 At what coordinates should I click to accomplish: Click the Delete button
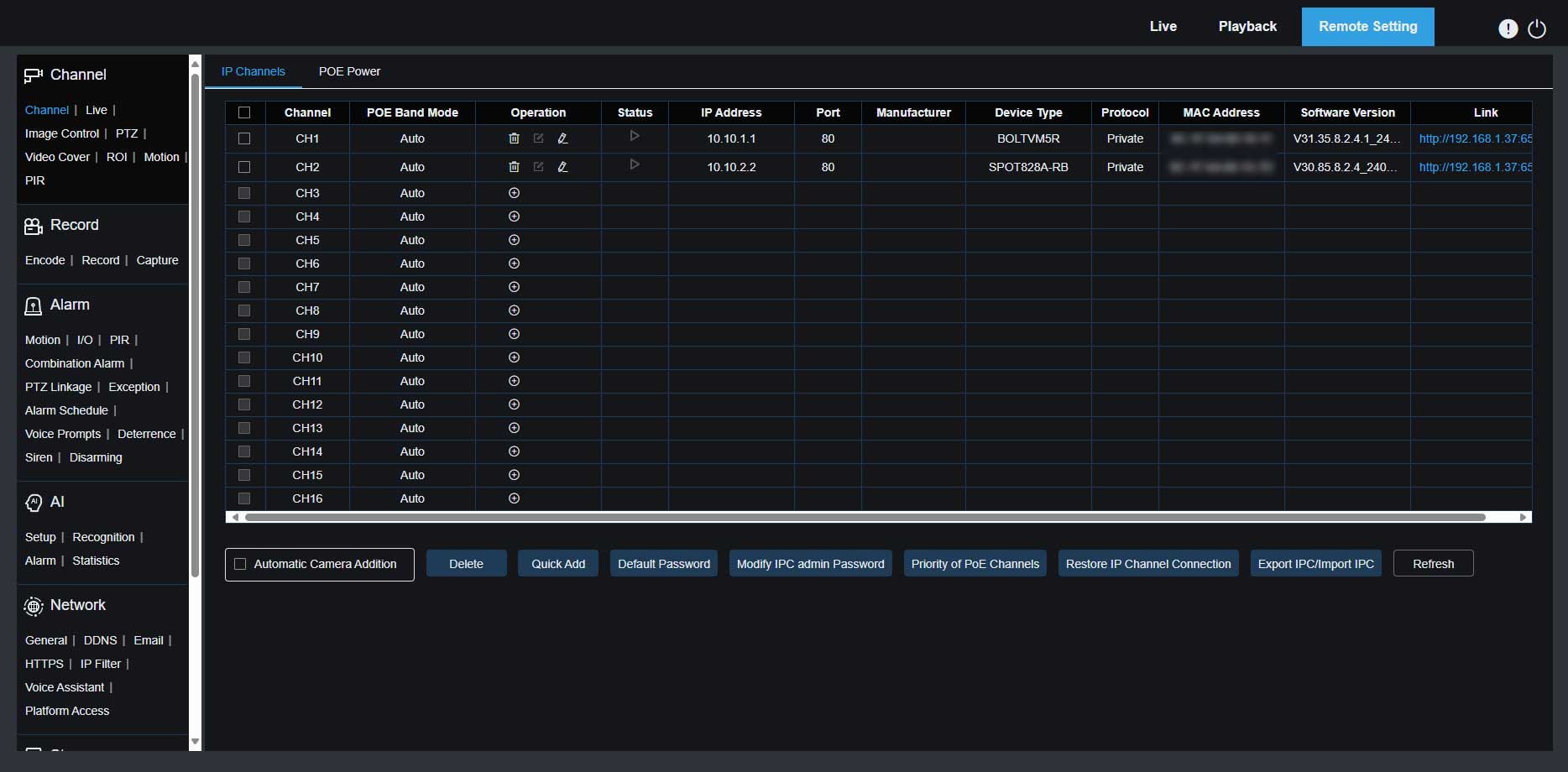467,564
